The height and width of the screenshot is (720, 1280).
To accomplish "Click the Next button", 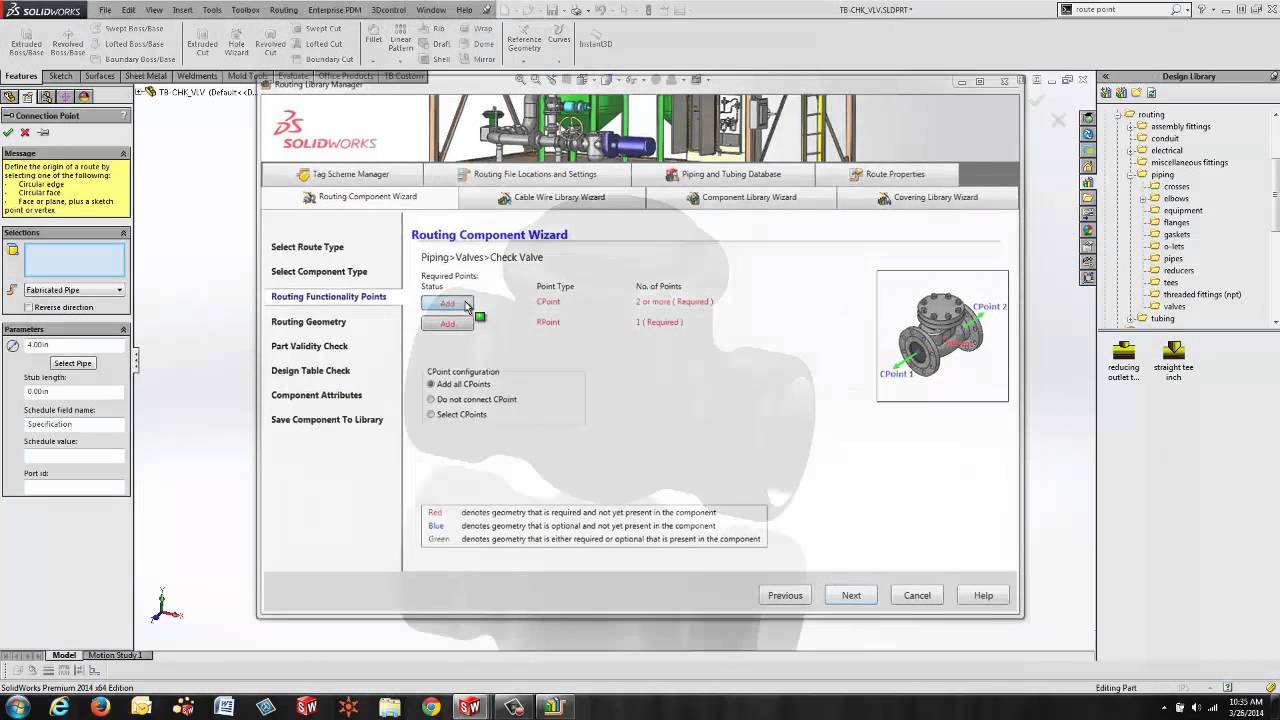I will (851, 595).
